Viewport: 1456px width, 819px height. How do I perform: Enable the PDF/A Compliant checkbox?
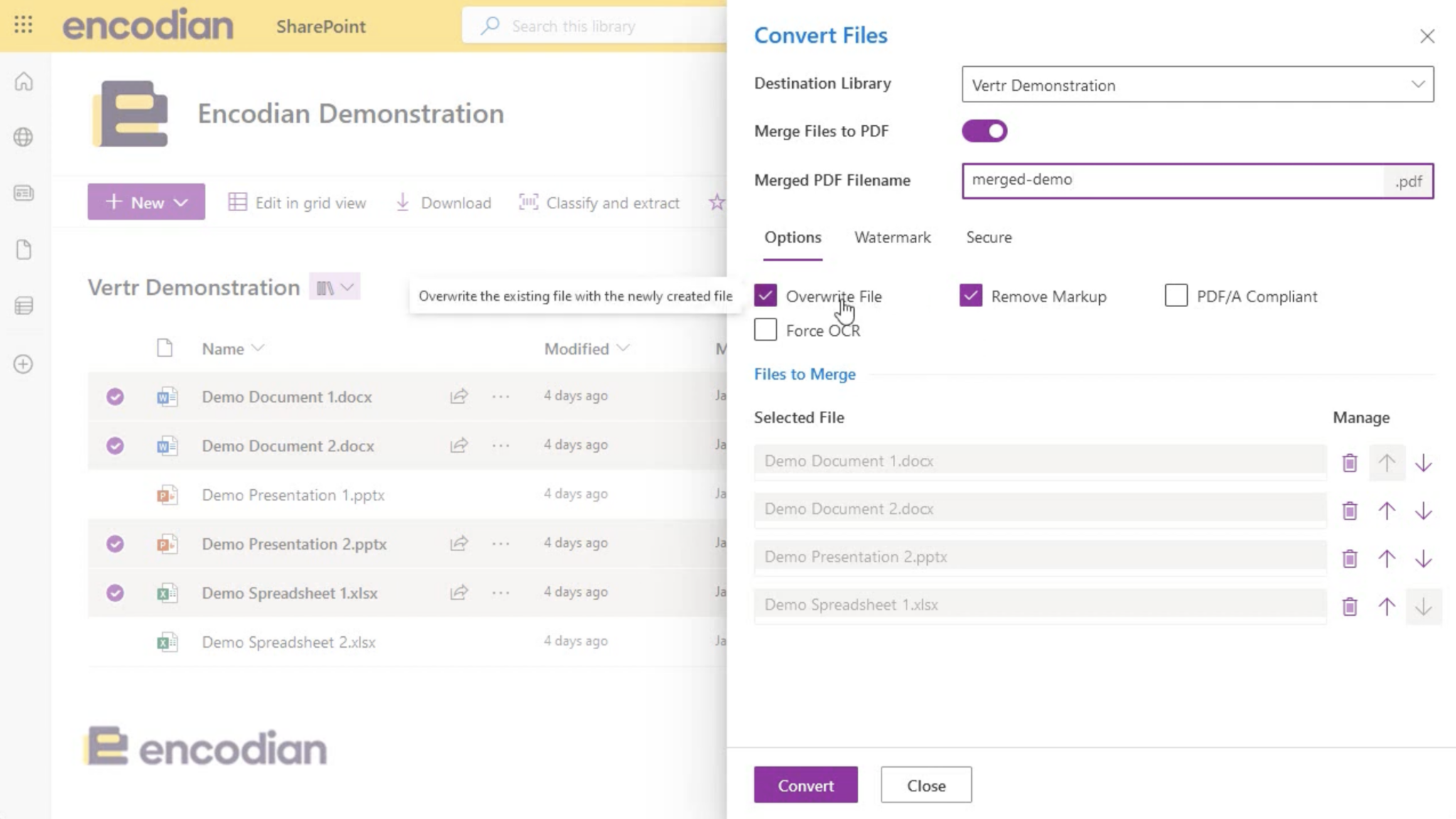pos(1177,296)
